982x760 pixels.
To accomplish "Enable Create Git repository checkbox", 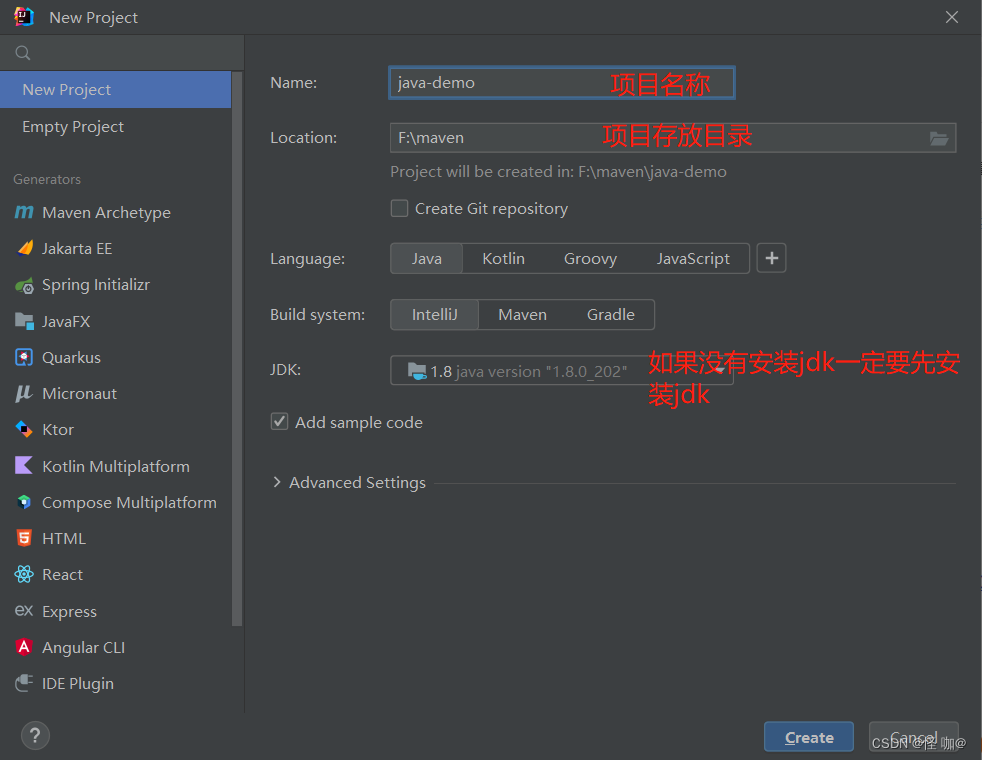I will tap(399, 208).
